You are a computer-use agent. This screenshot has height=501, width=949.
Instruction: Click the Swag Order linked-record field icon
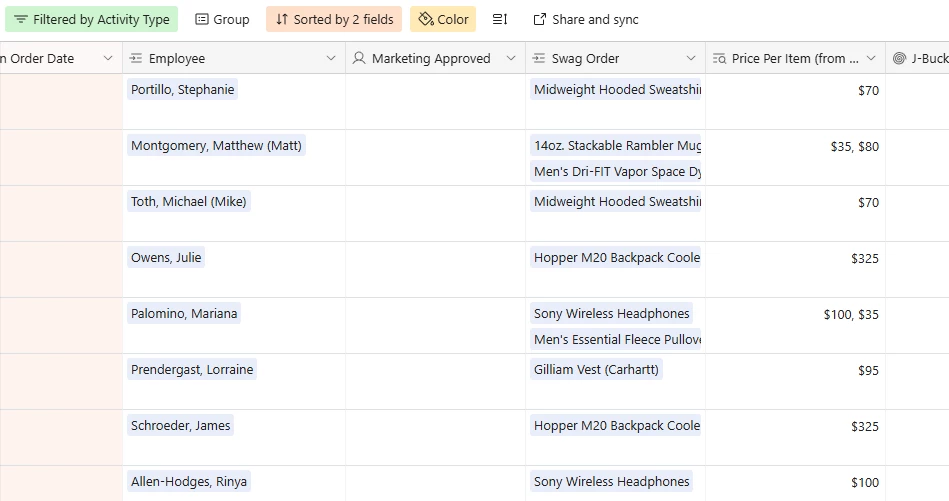click(x=539, y=58)
